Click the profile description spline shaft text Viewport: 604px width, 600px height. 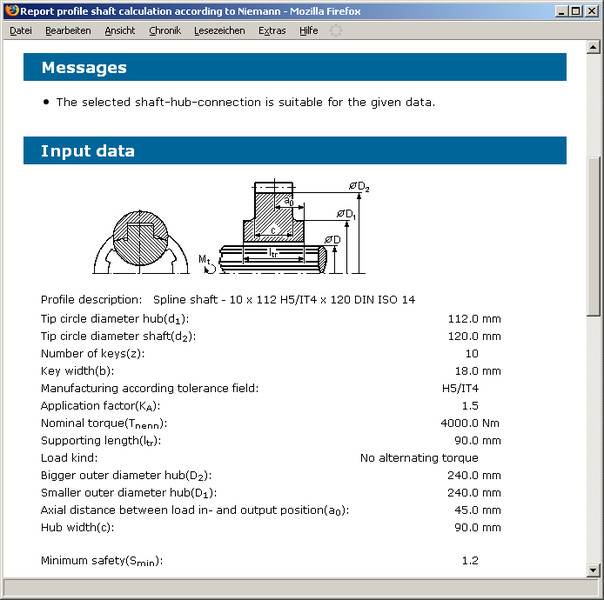click(284, 299)
